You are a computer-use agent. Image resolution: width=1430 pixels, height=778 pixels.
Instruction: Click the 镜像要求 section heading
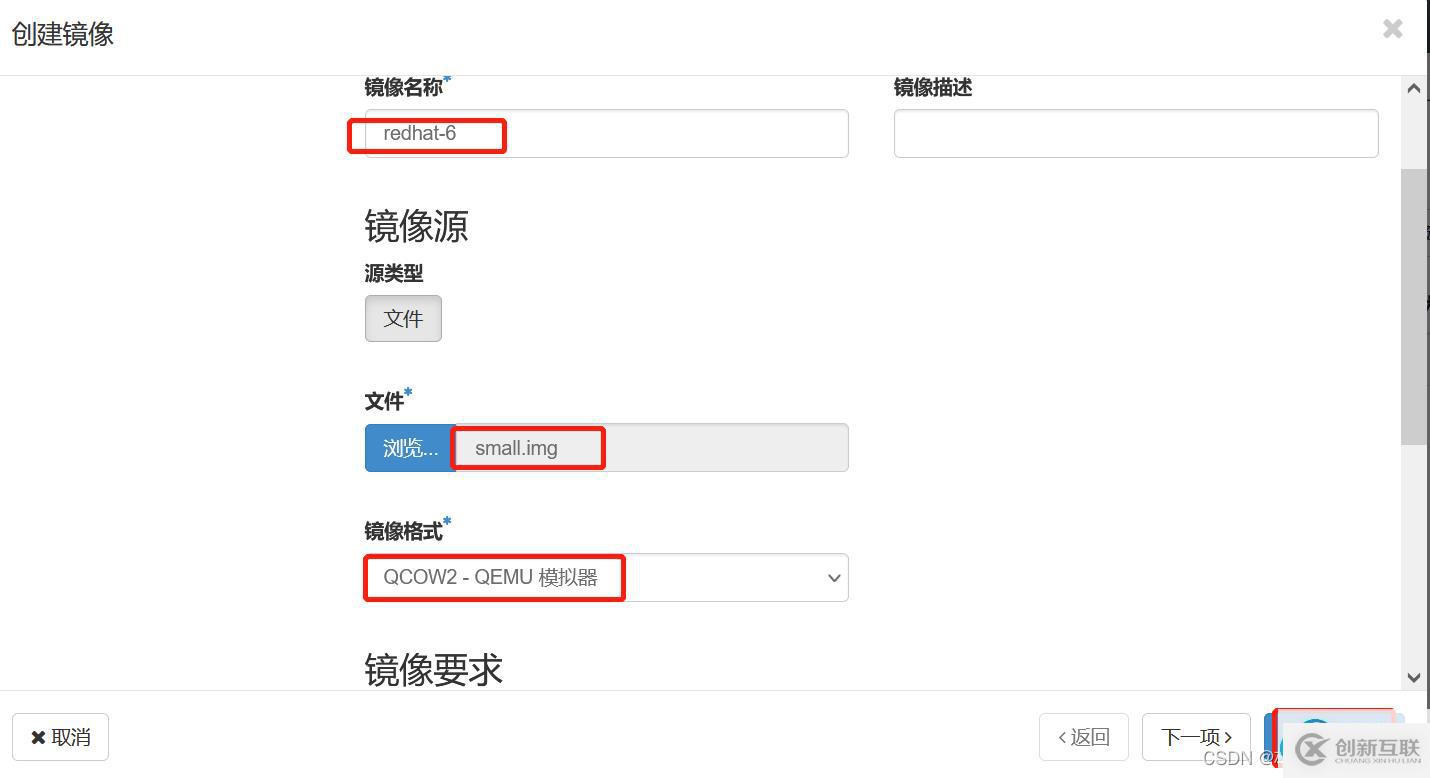(x=433, y=670)
